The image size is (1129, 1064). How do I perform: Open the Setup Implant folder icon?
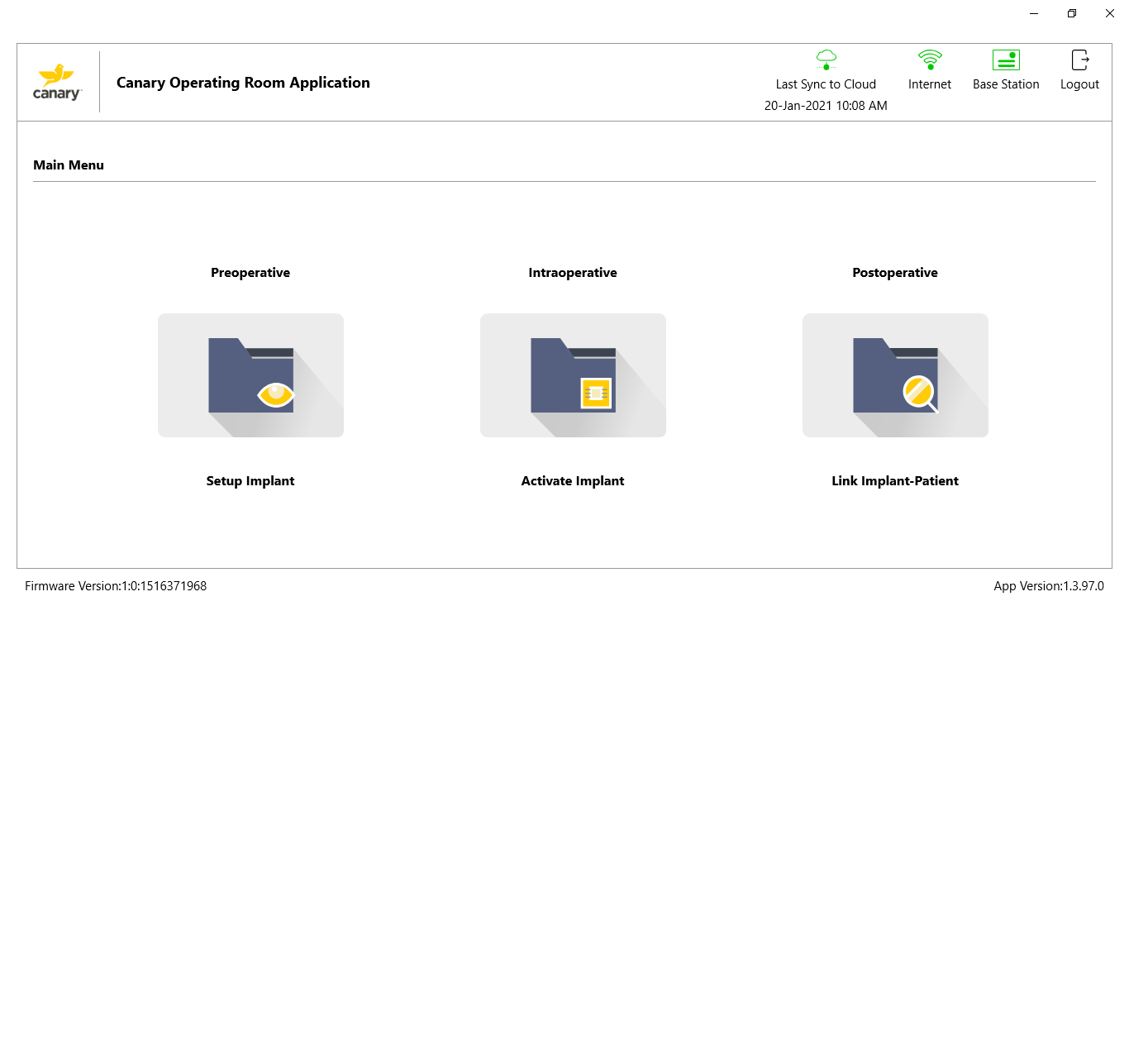(250, 375)
